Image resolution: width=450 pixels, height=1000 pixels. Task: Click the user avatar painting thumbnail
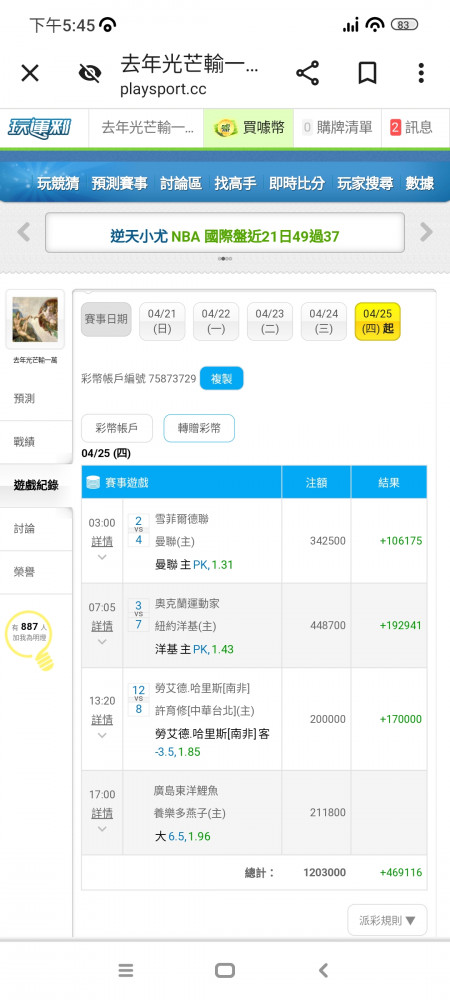coord(35,319)
